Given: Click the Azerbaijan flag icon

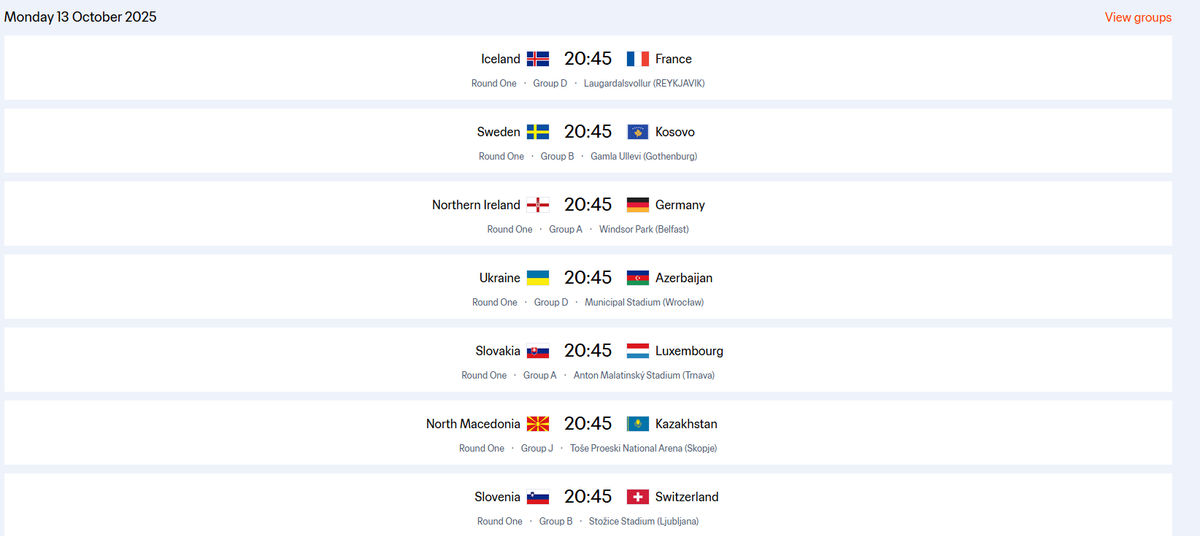Looking at the screenshot, I should tap(638, 278).
